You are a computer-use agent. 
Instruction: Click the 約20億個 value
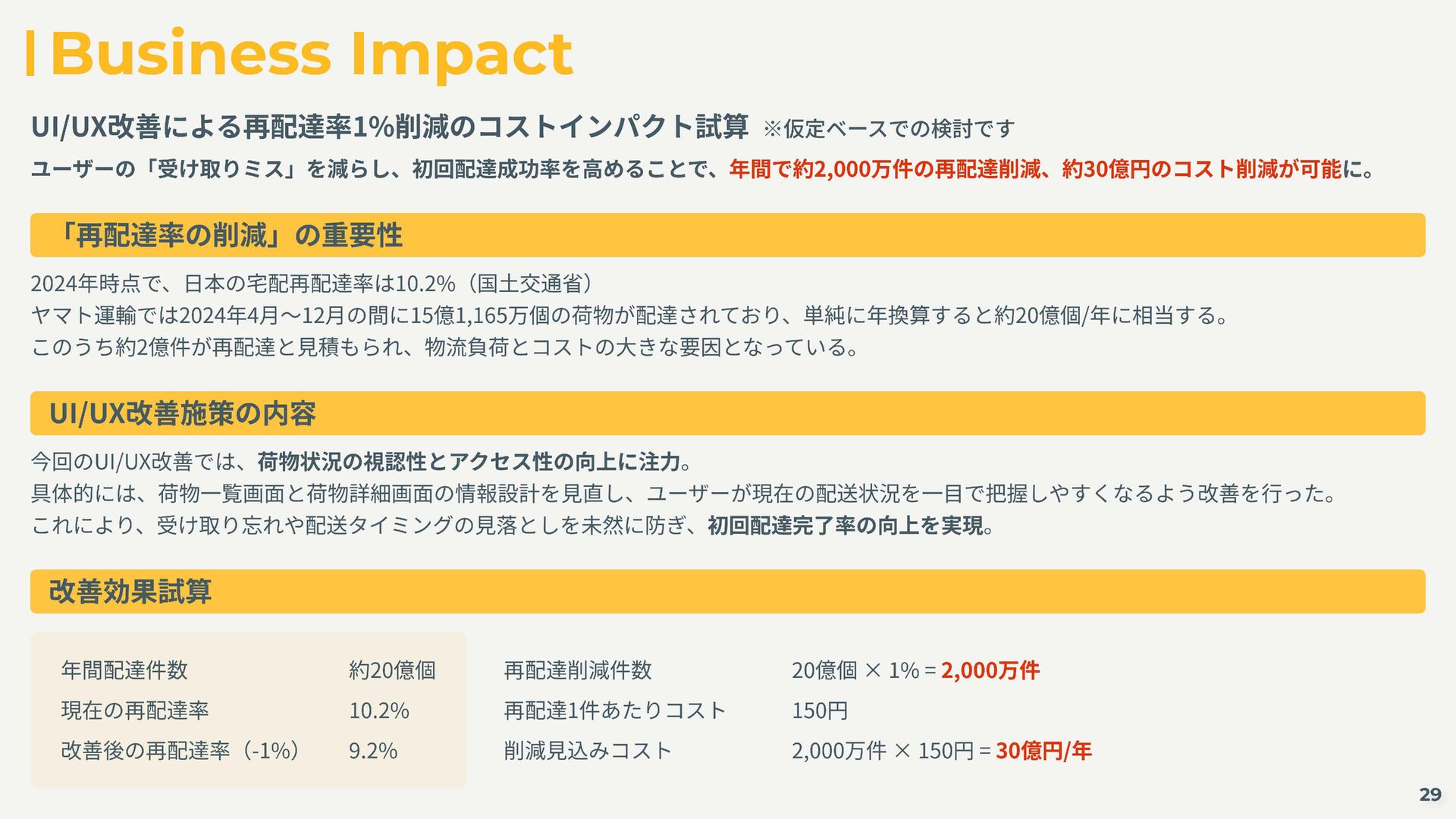392,670
